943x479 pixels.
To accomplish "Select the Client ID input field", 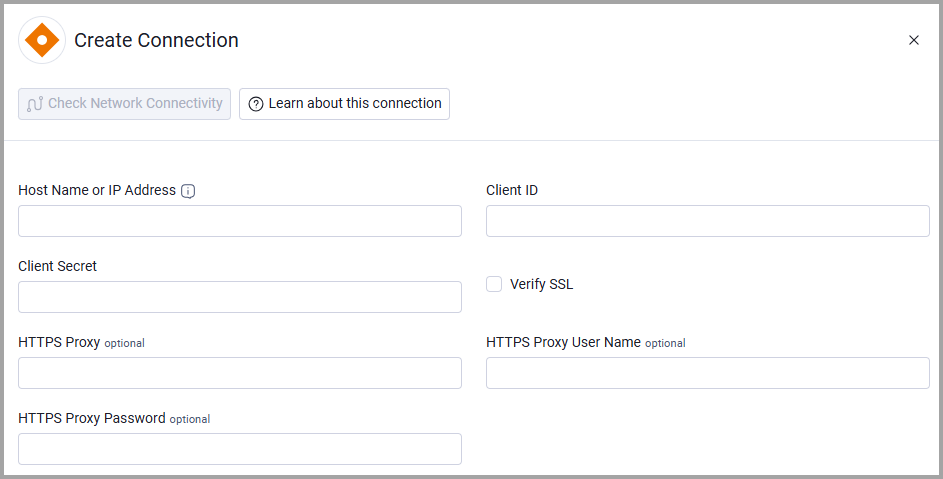I will click(708, 221).
